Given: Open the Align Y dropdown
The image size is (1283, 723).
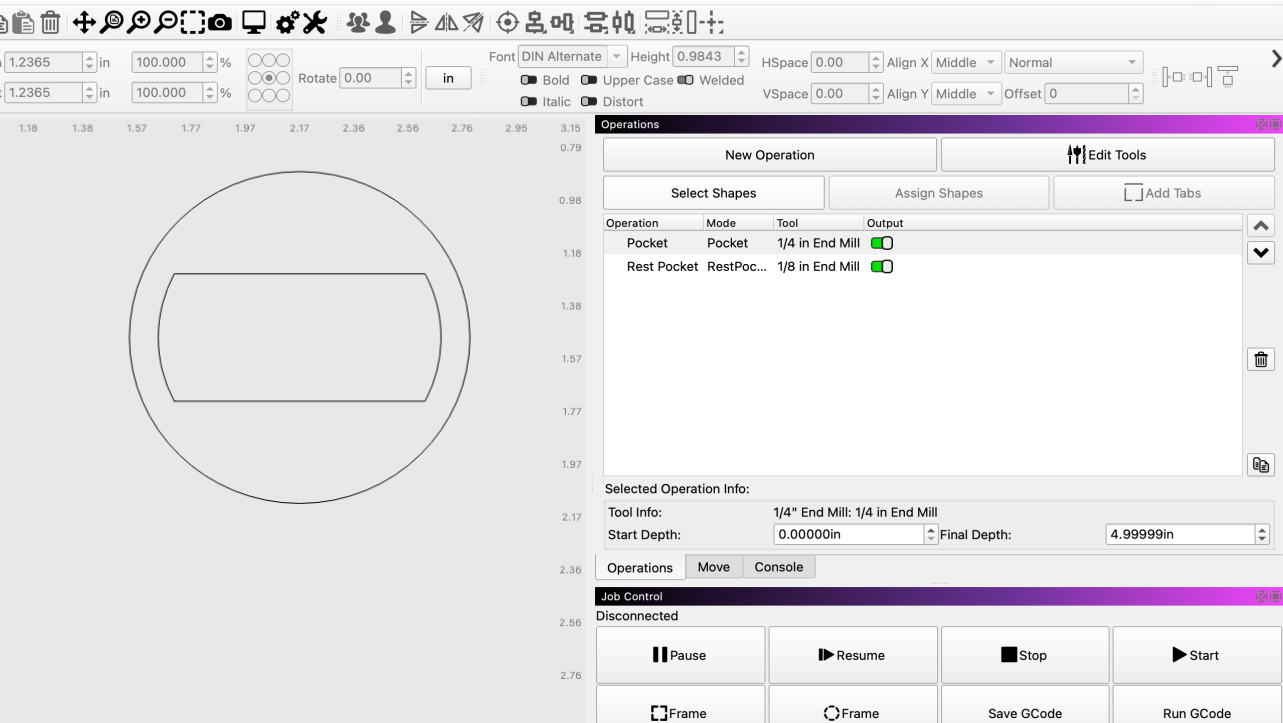Looking at the screenshot, I should tap(965, 93).
